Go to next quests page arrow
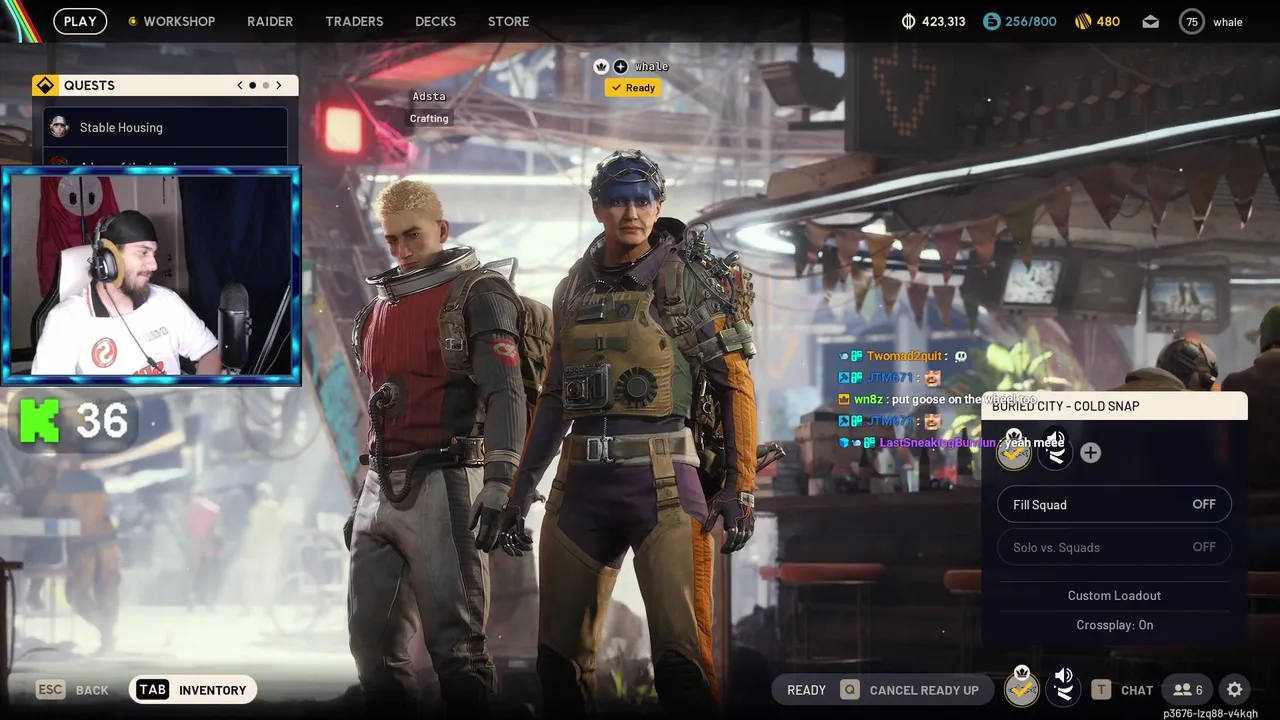This screenshot has height=720, width=1280. tap(279, 85)
